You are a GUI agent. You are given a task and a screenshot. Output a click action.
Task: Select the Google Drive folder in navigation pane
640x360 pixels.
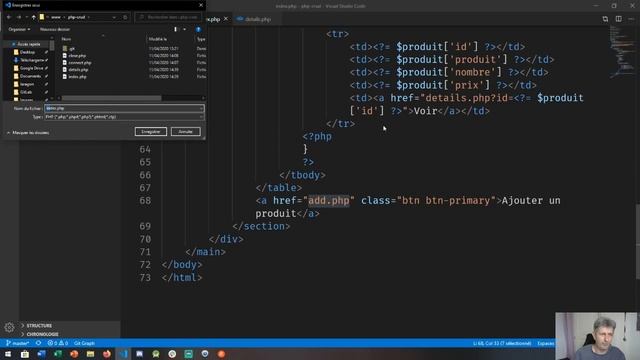pos(31,68)
